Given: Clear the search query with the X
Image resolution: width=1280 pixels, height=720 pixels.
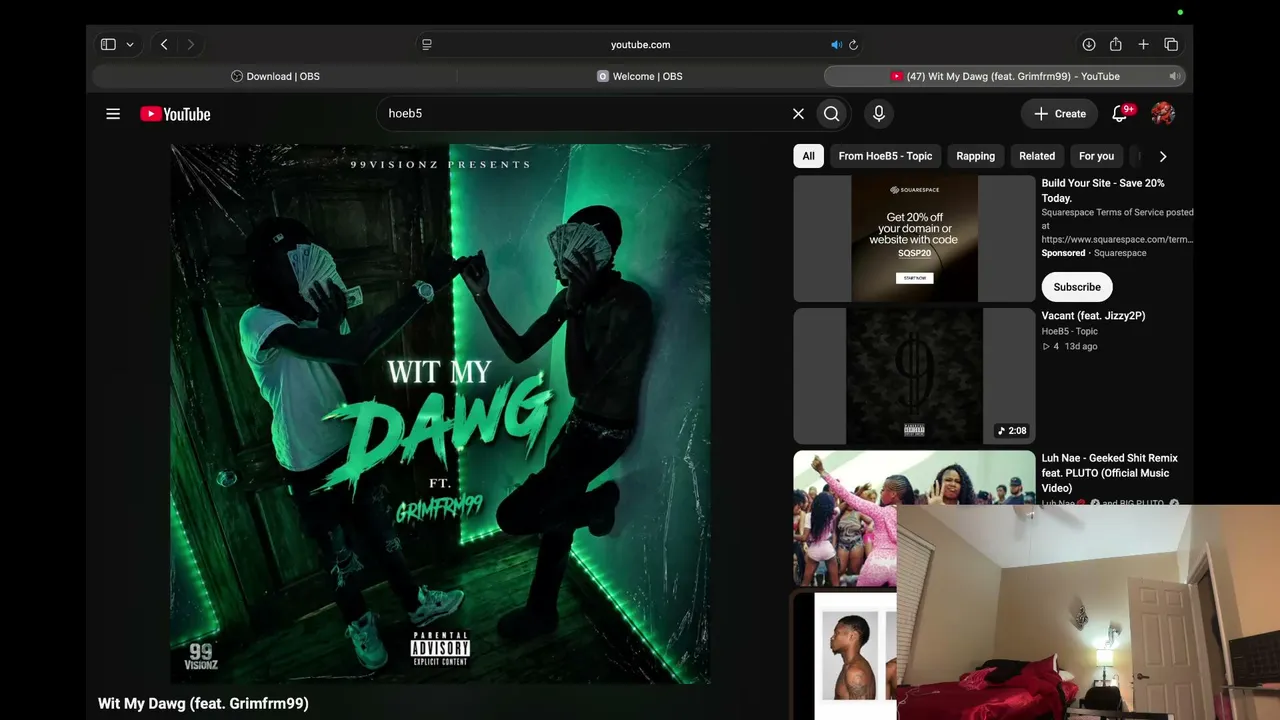Looking at the screenshot, I should point(798,114).
